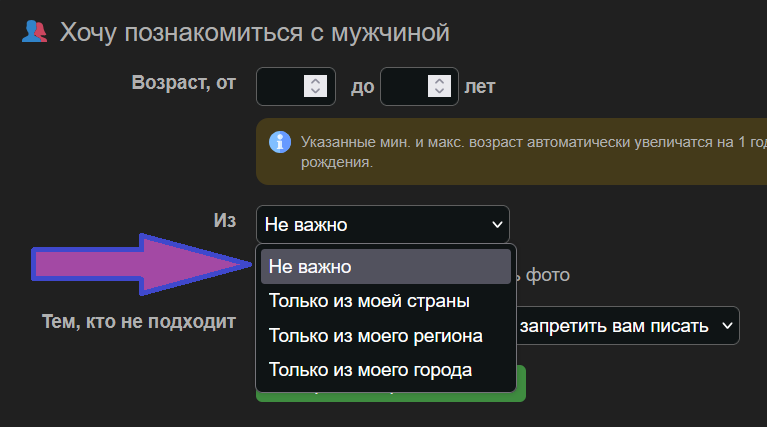Click the purple arrow pointing at the list
The image size is (767, 427).
click(x=140, y=265)
